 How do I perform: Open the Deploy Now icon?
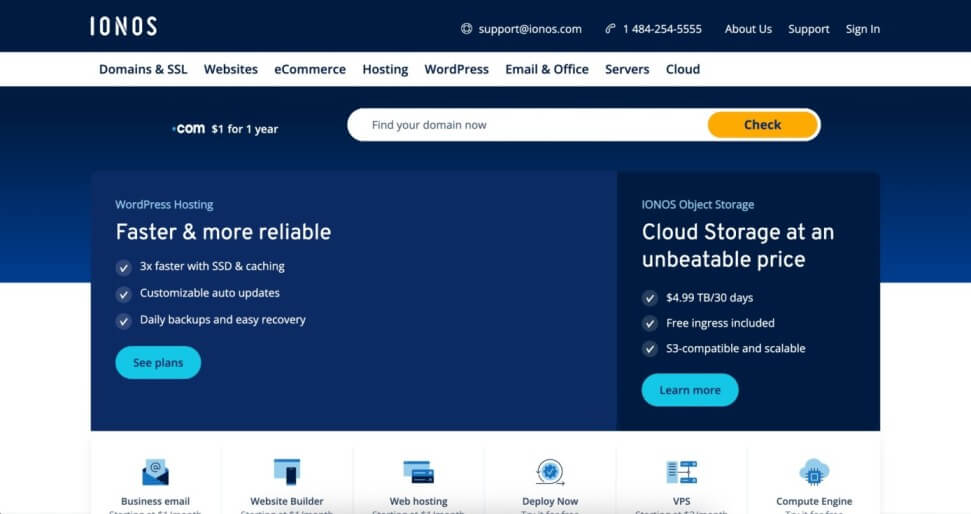coord(550,472)
